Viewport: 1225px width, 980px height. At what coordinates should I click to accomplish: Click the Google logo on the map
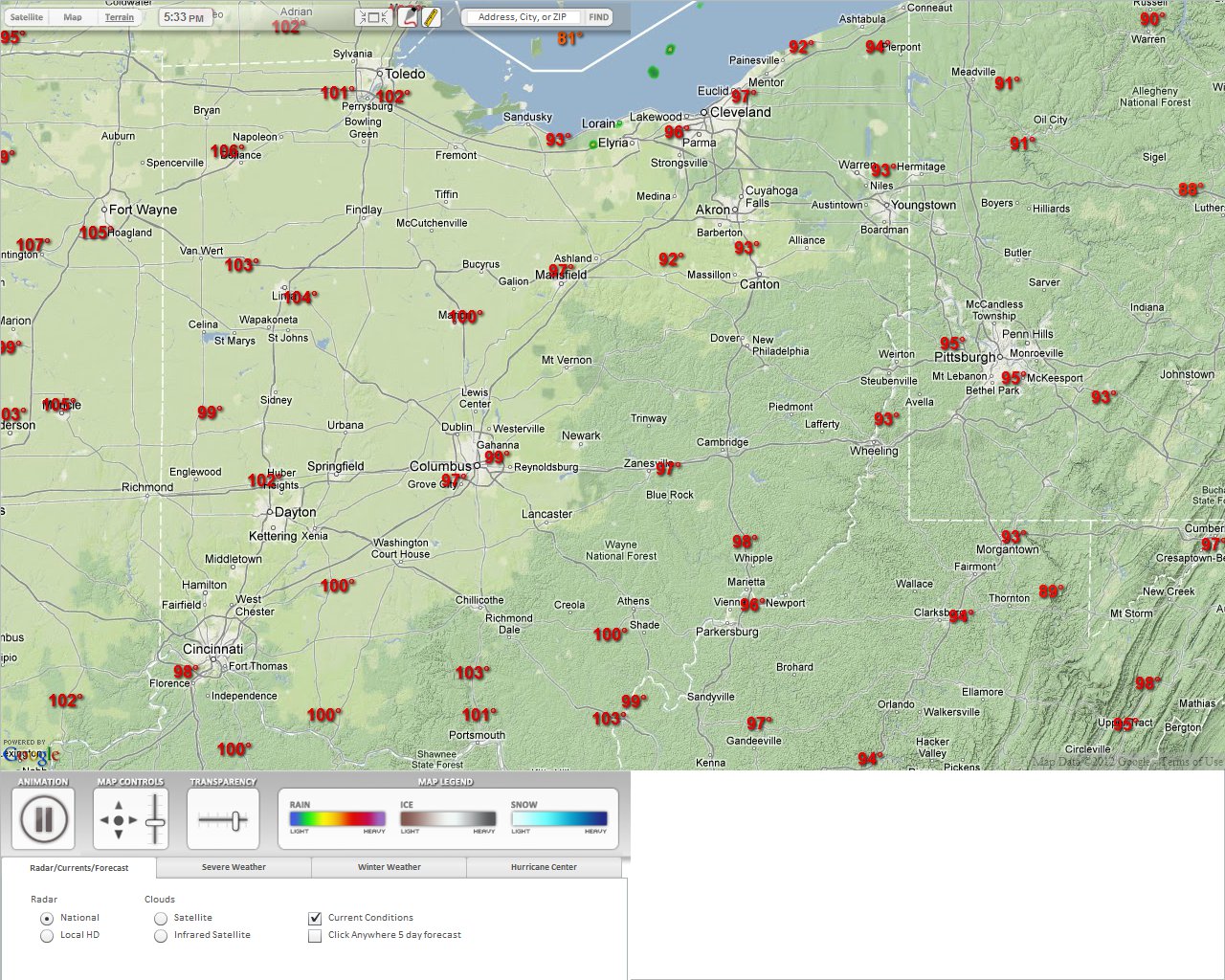click(x=31, y=755)
